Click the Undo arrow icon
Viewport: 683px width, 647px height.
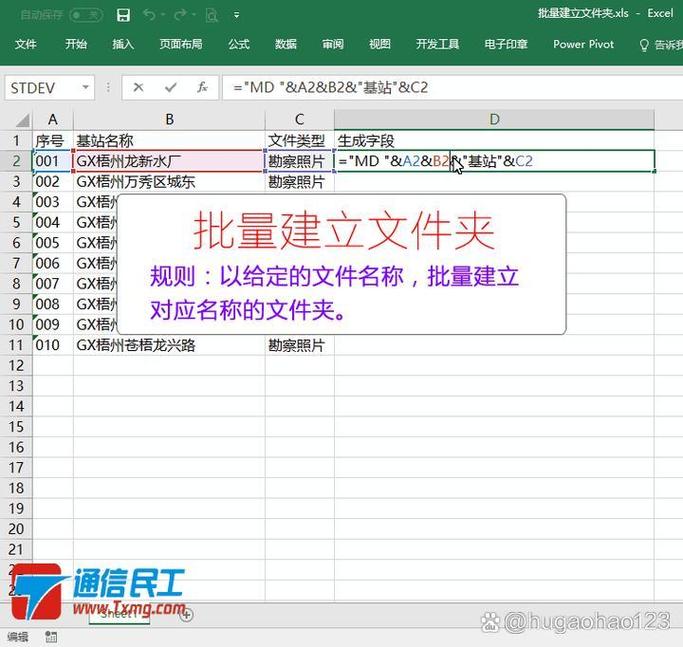149,16
